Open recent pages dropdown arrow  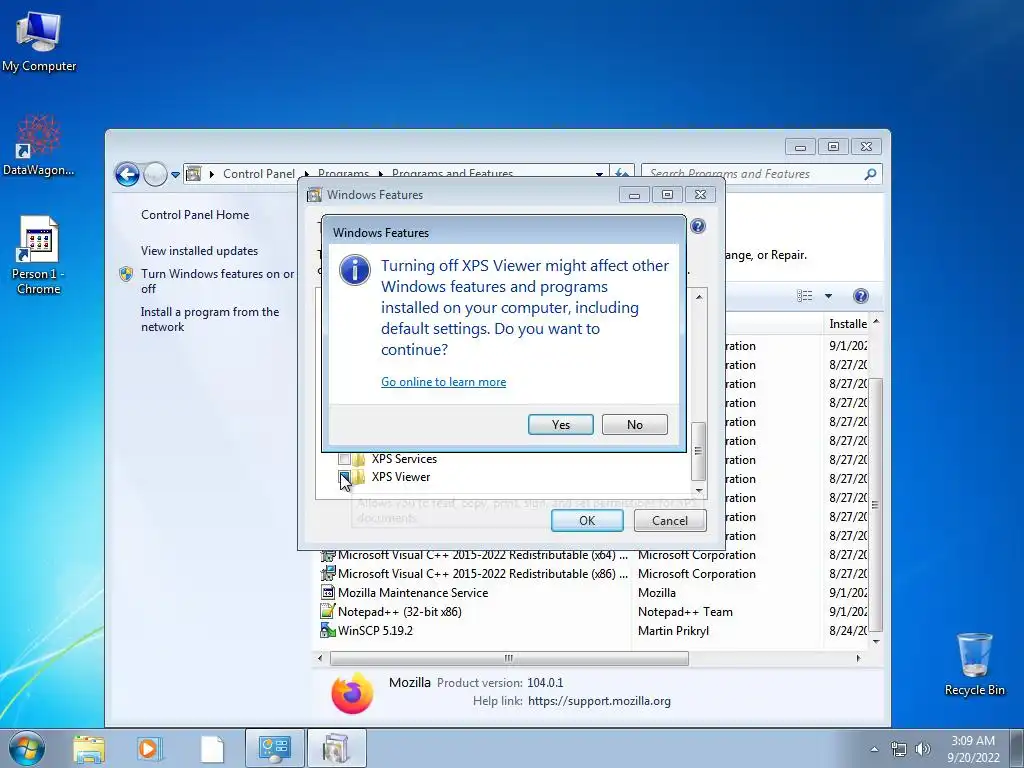click(175, 174)
